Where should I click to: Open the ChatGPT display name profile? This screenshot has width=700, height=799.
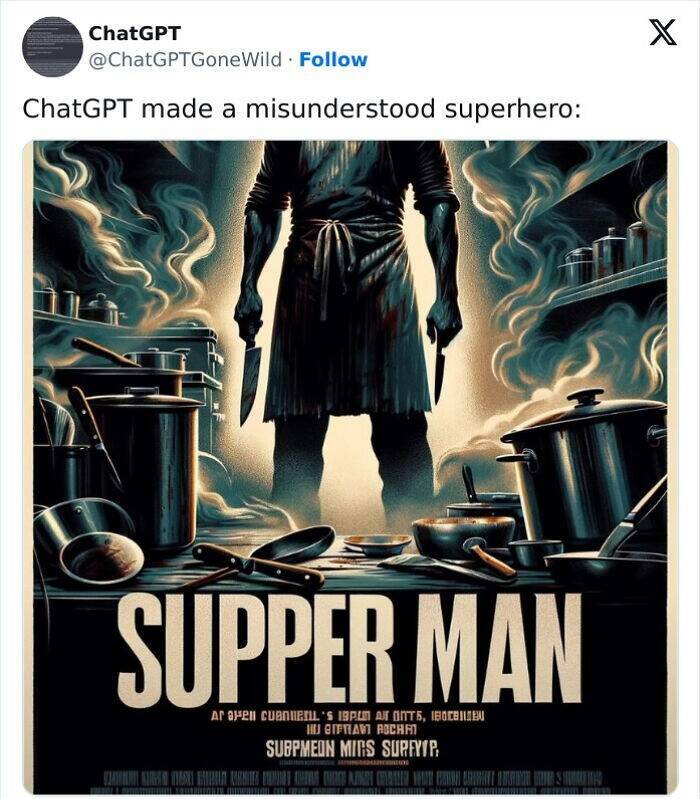134,33
